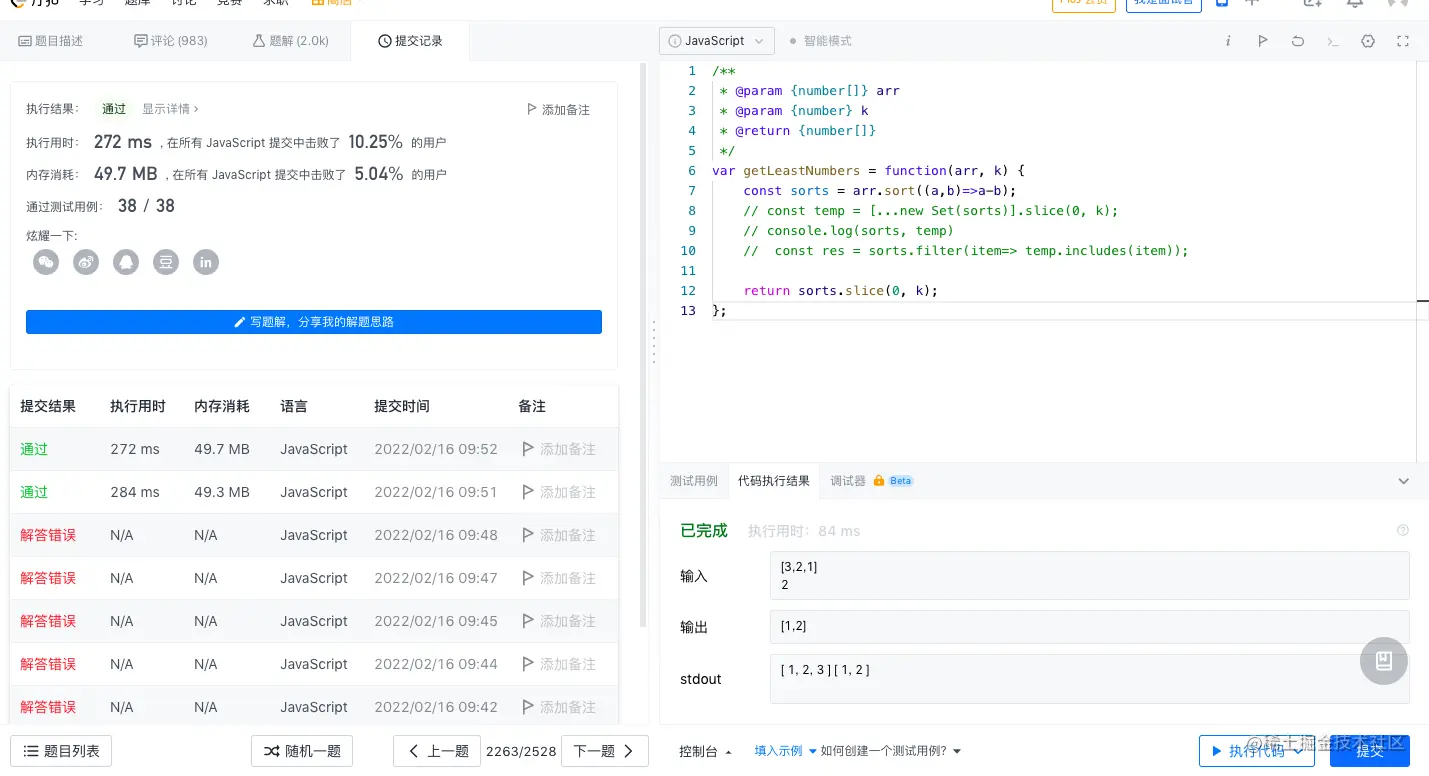Open the 通过 submission with 272 ms
The height and width of the screenshot is (776, 1429).
tap(34, 449)
